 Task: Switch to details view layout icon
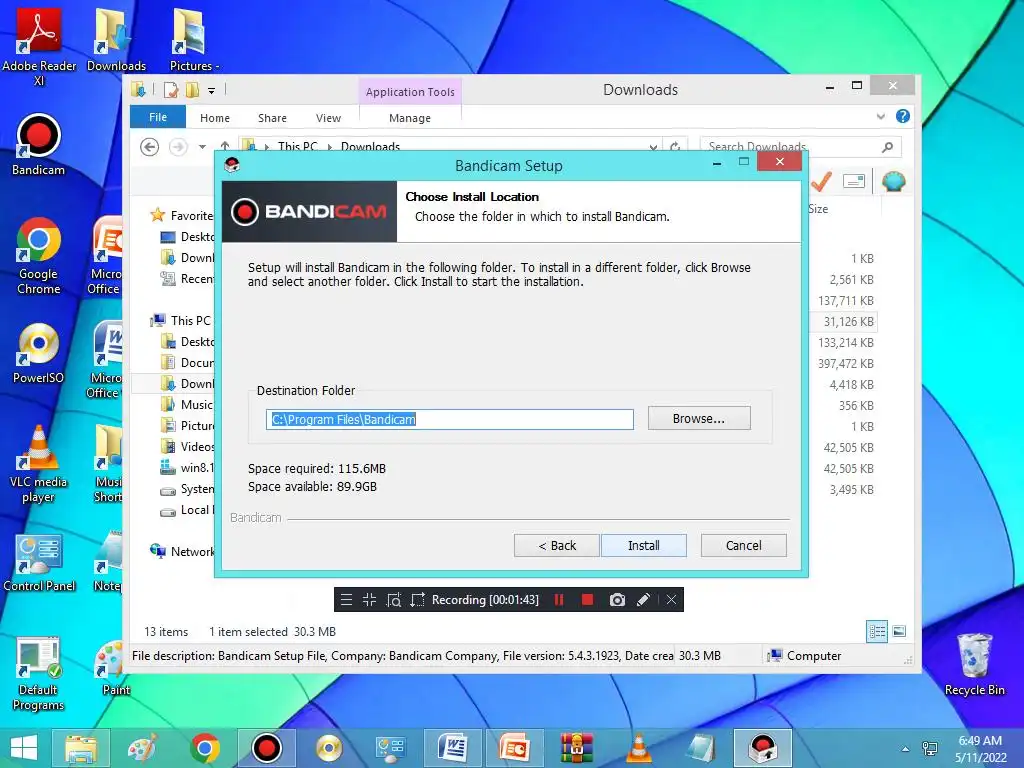(877, 631)
